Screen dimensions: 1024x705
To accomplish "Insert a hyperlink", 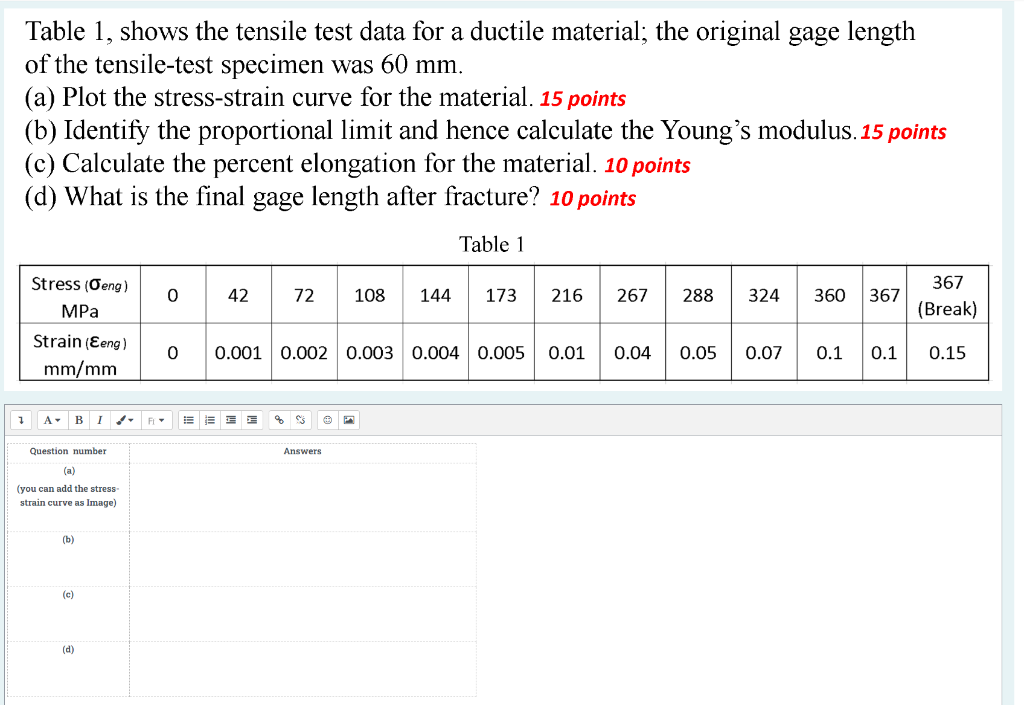I will pyautogui.click(x=280, y=420).
